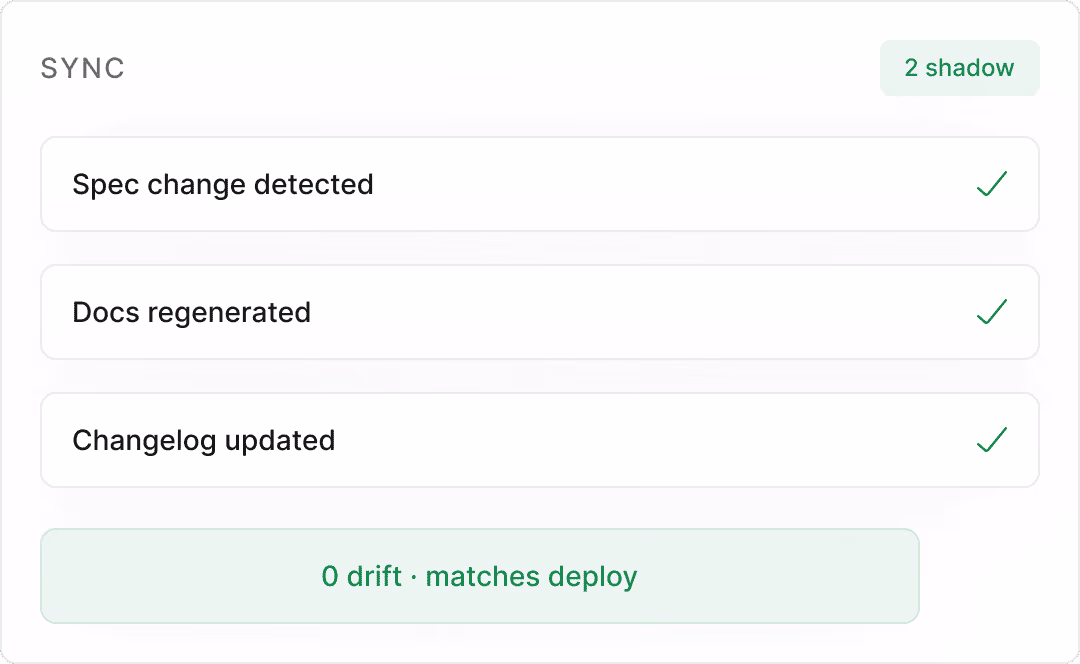Click the Docs regenerated label text
This screenshot has height=664, width=1080.
pos(191,313)
